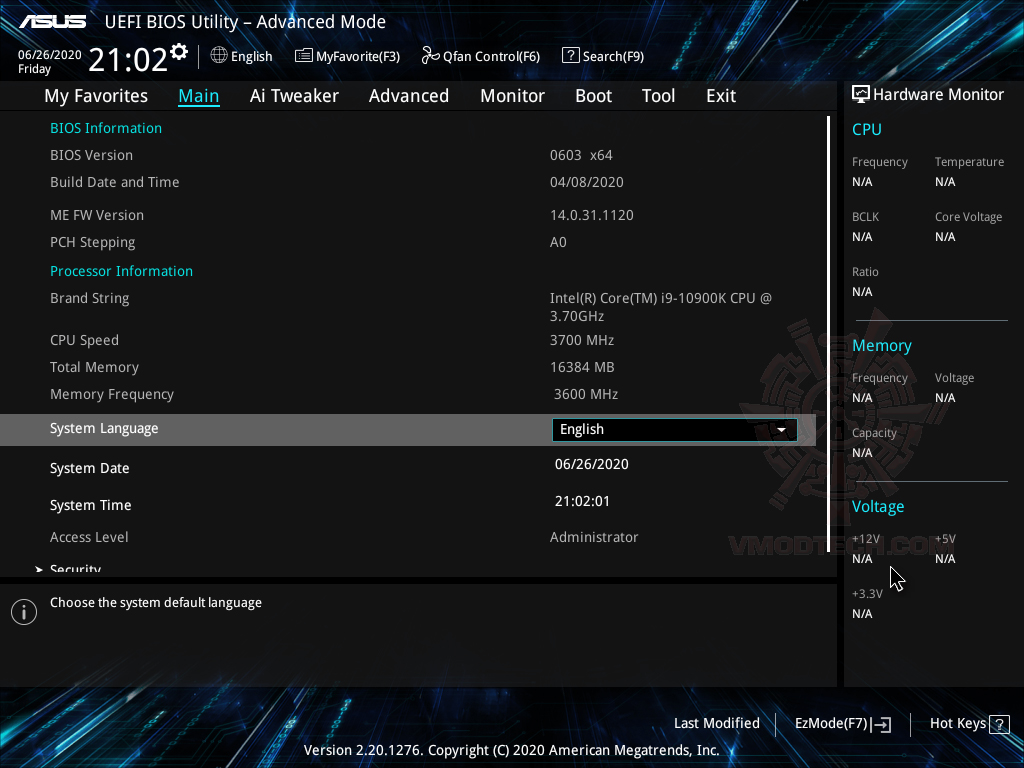Select the System Time value 21:02:01
The height and width of the screenshot is (768, 1024).
click(x=582, y=502)
